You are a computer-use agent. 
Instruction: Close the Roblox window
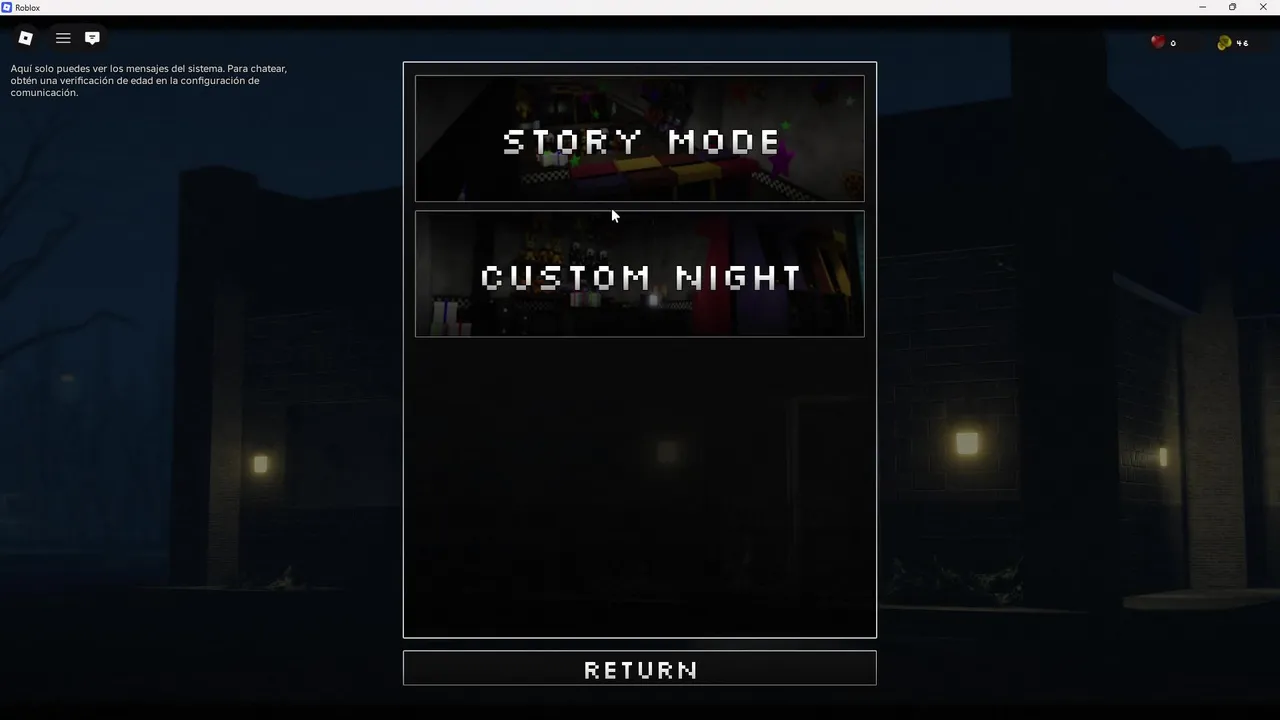click(1263, 7)
